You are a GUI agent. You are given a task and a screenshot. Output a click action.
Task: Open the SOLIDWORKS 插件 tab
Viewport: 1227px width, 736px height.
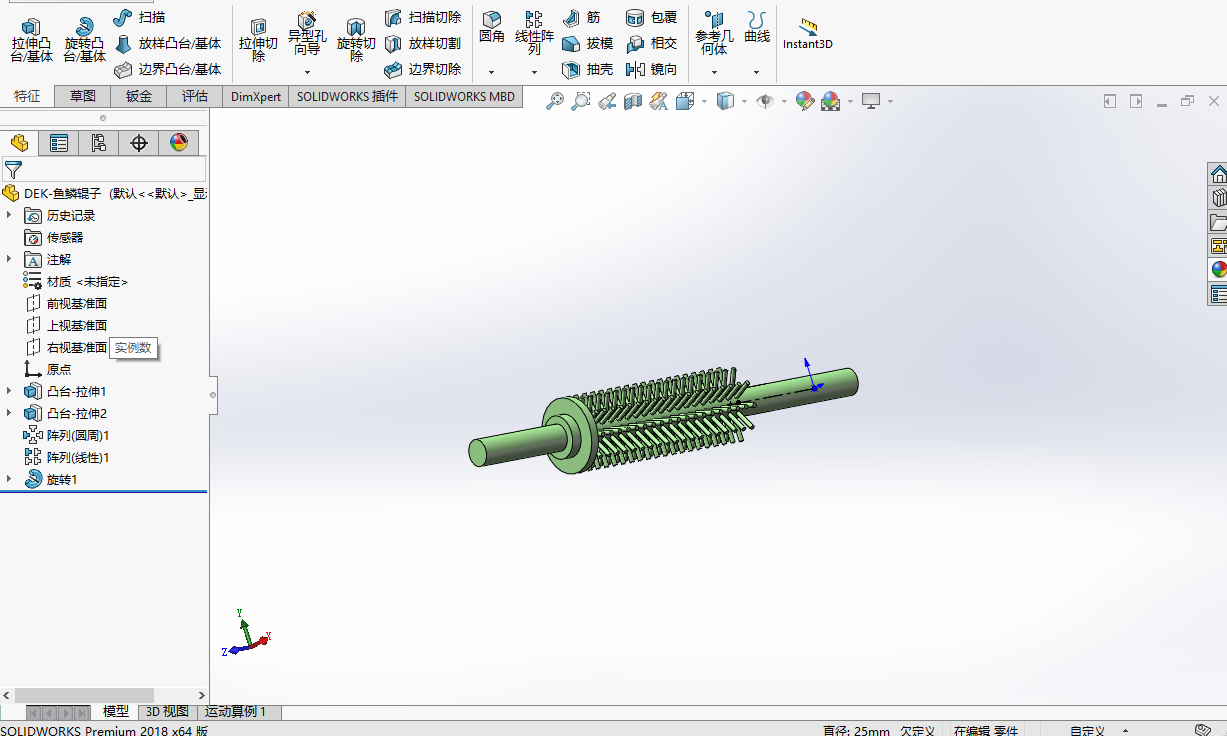347,96
